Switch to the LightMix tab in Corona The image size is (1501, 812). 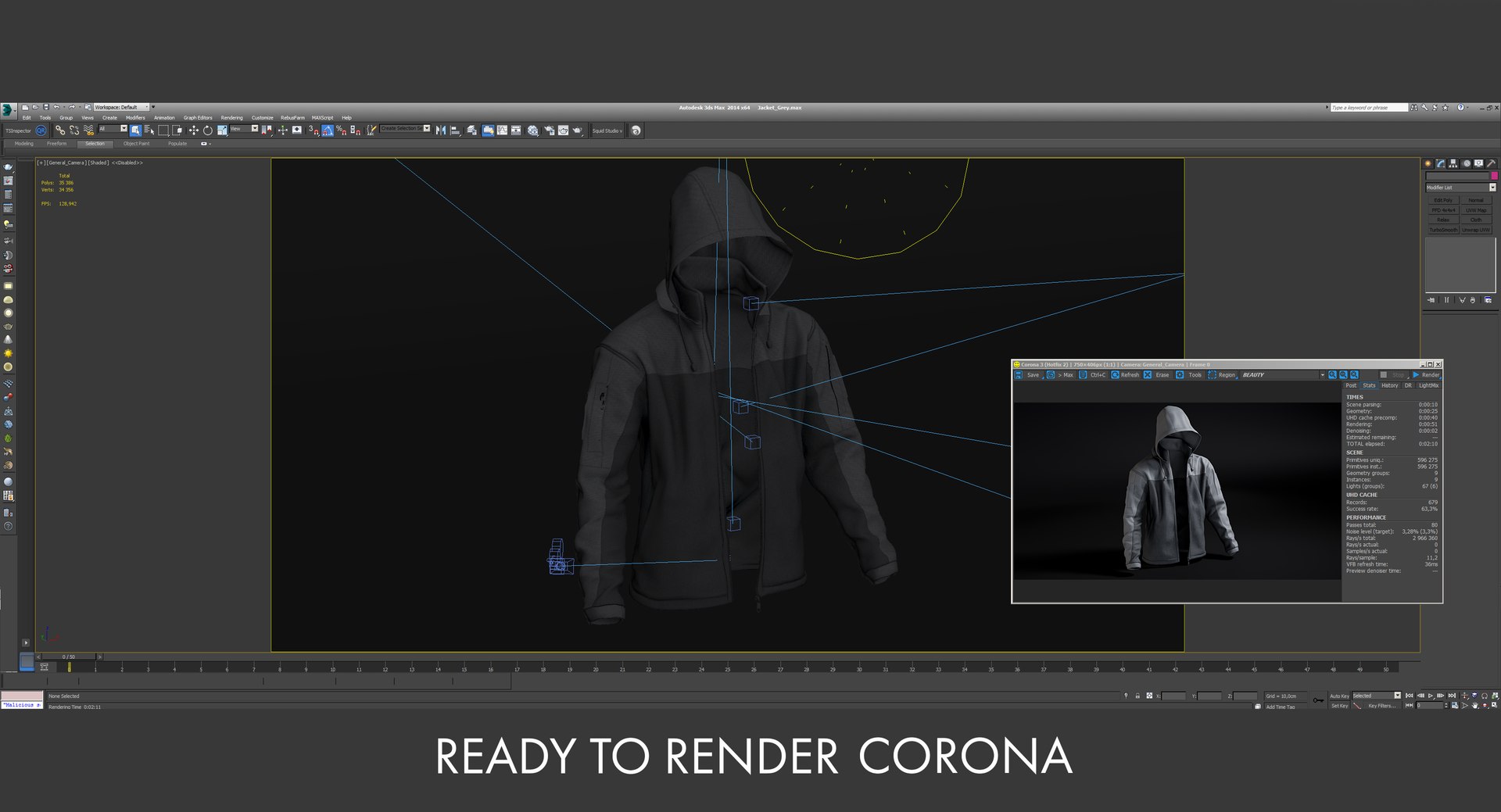coord(1429,385)
